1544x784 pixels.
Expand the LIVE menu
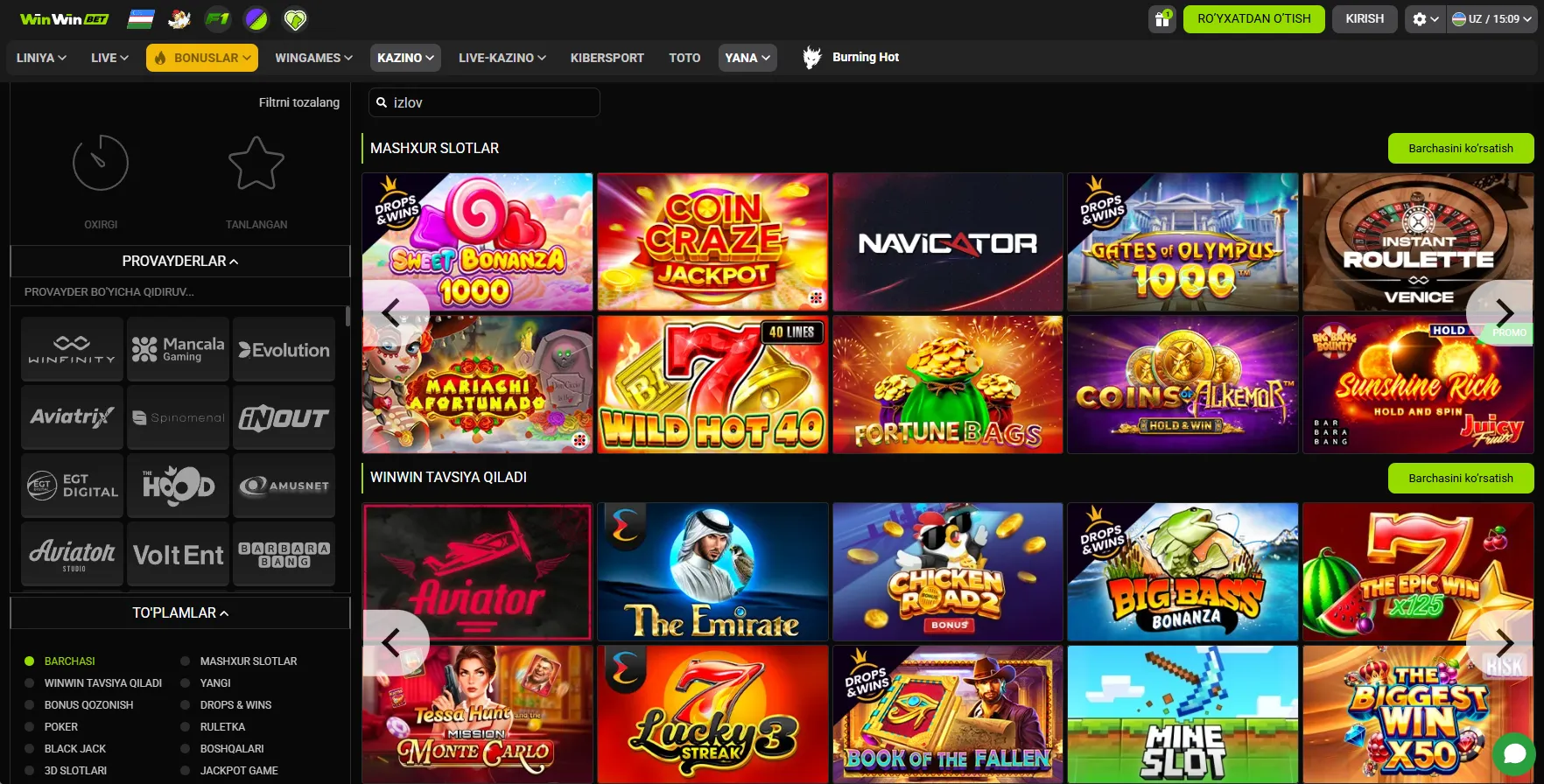tap(109, 58)
